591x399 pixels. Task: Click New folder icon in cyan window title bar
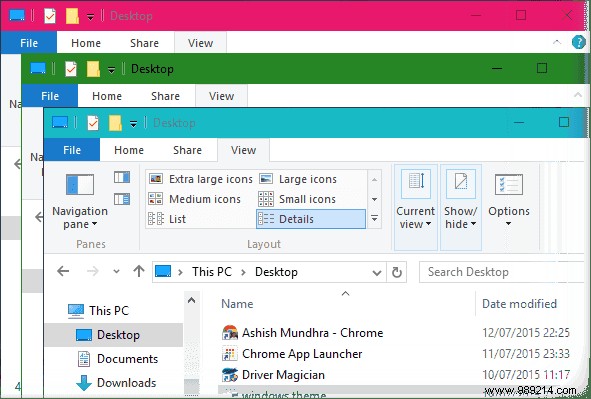click(x=115, y=123)
